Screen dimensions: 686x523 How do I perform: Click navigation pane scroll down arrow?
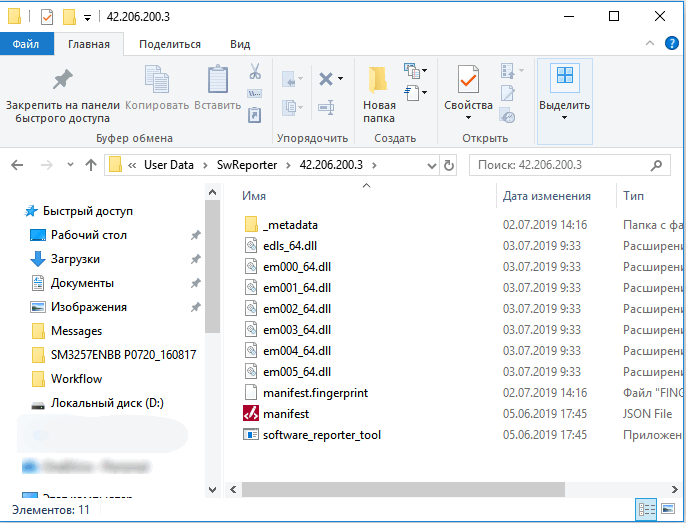213,490
